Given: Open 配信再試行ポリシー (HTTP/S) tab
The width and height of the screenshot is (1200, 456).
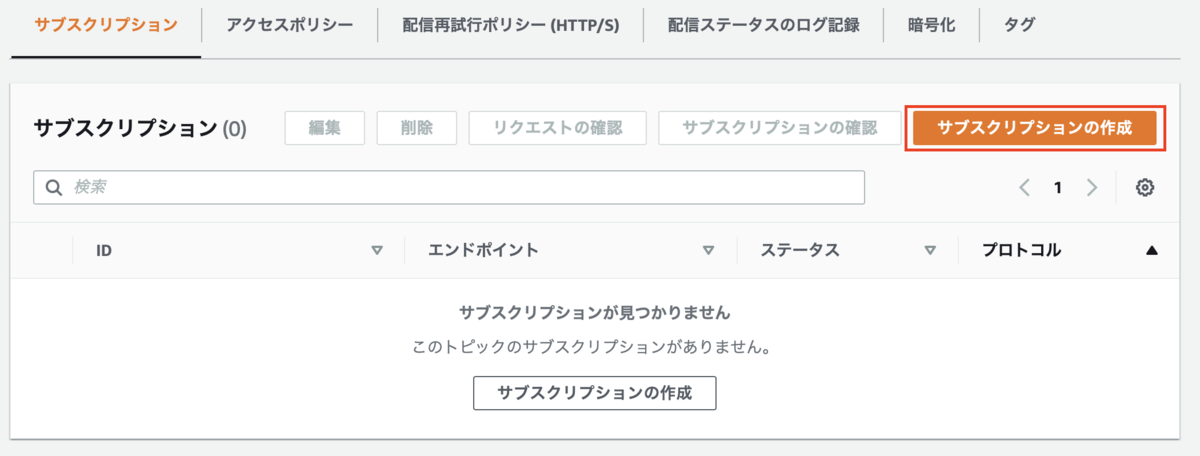Looking at the screenshot, I should tap(510, 25).
